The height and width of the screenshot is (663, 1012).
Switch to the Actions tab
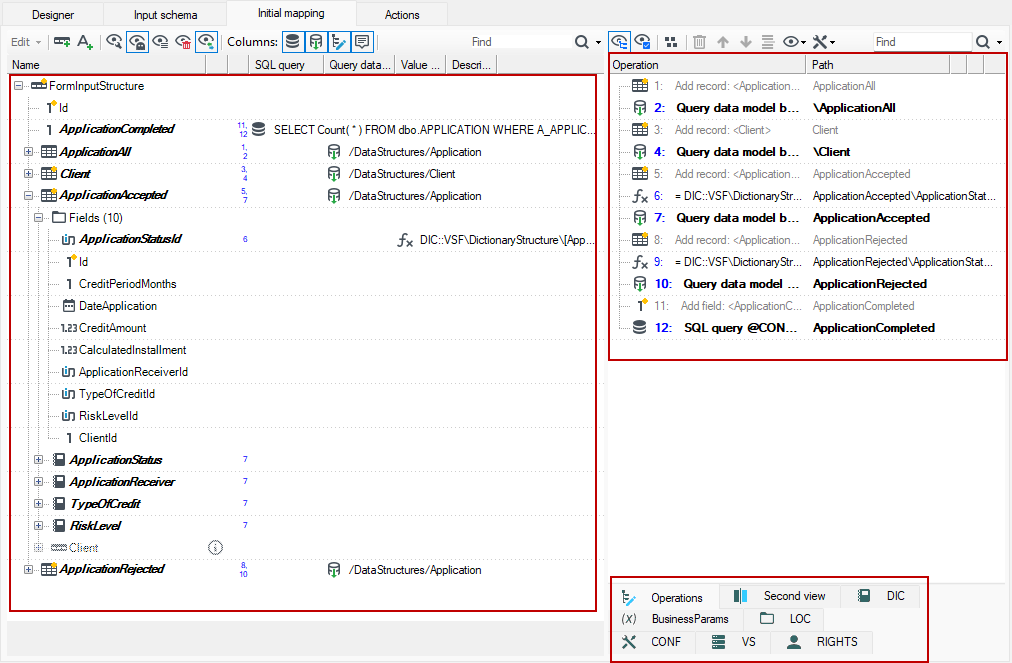402,14
